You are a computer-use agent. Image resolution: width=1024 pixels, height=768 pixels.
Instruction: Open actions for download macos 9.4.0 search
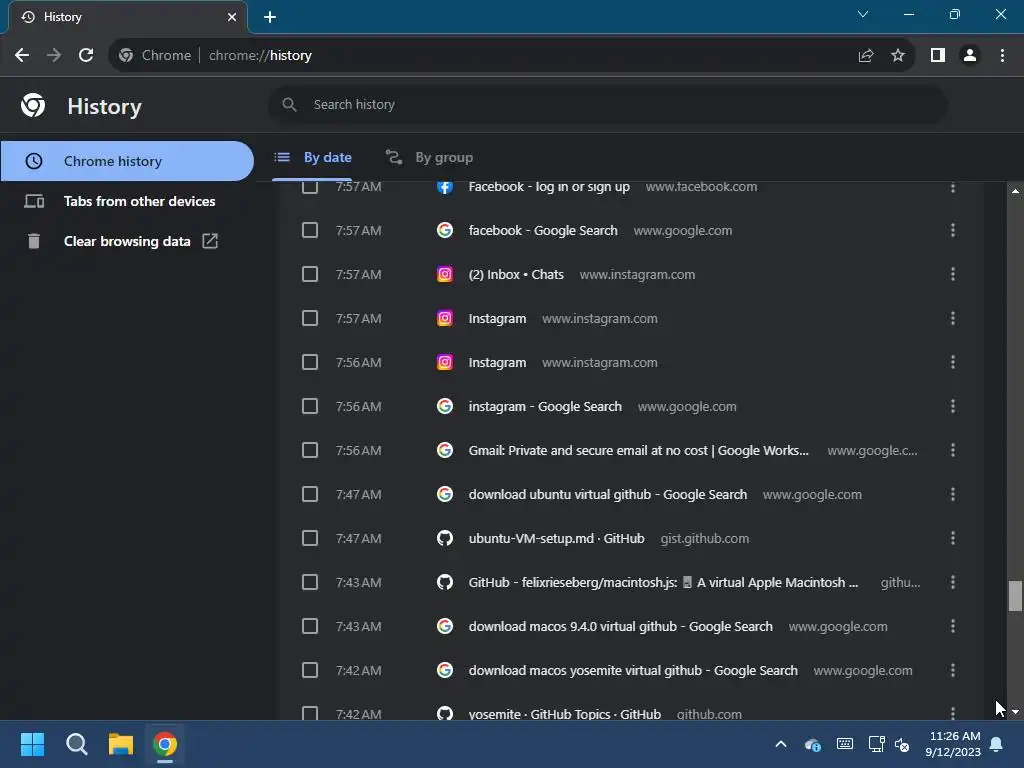(953, 626)
